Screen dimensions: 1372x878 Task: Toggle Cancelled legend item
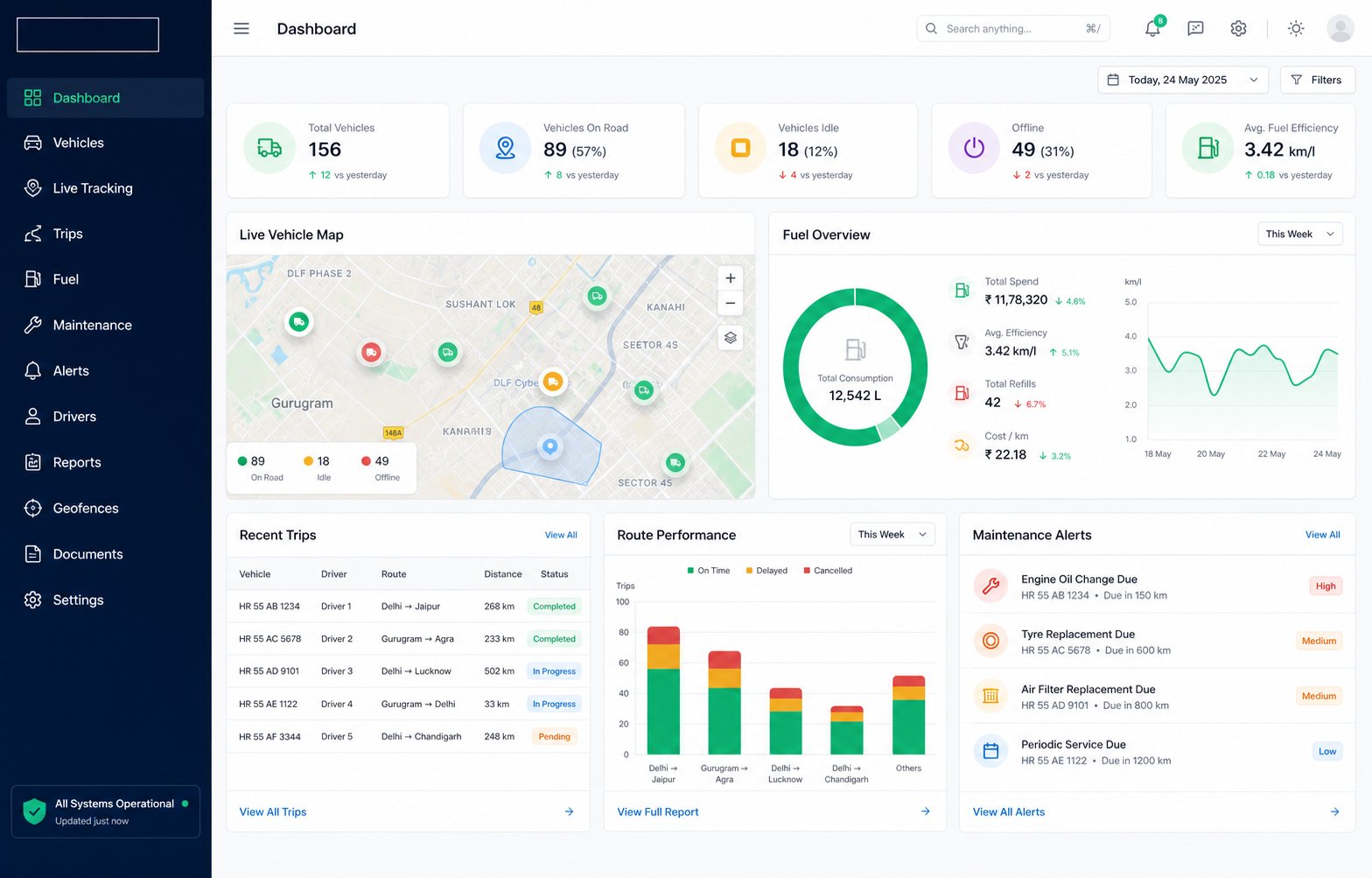[828, 571]
